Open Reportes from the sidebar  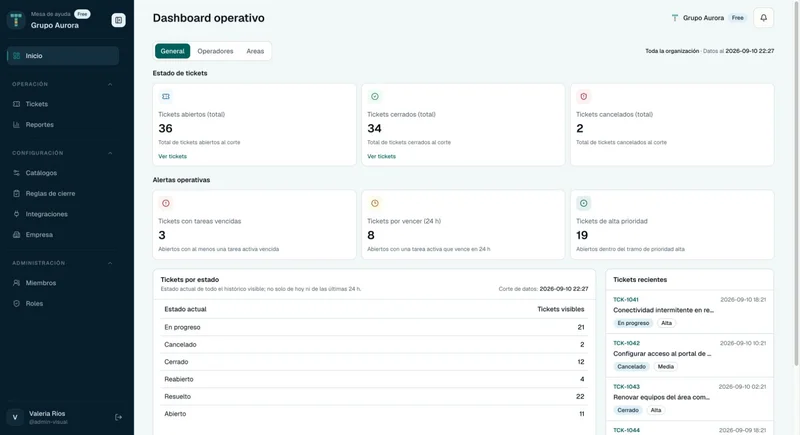tap(63, 124)
